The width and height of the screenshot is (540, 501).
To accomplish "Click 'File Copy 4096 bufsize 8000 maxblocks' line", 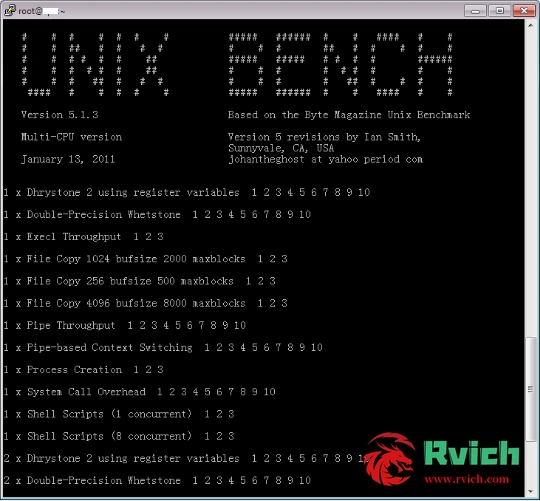I will pos(146,303).
